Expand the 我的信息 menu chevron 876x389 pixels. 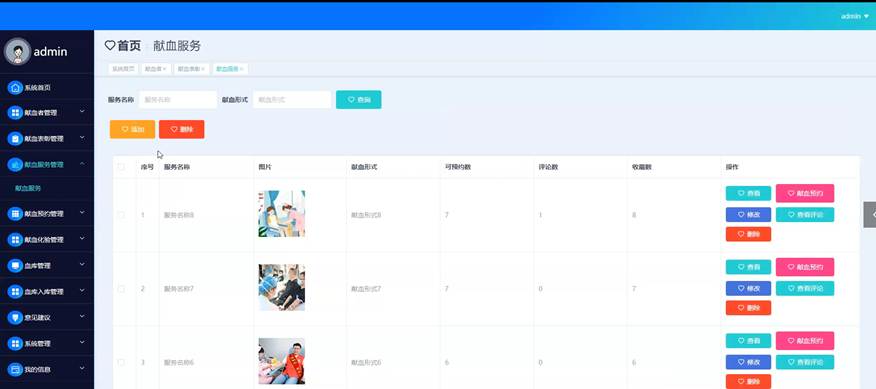point(82,369)
